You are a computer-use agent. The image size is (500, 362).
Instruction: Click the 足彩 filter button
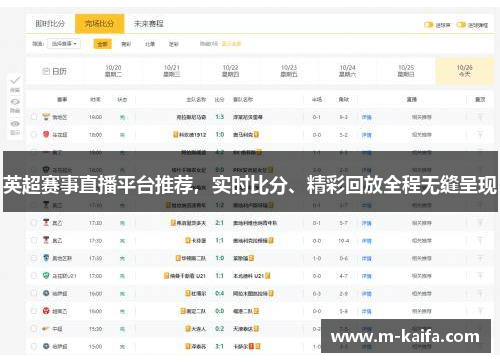[174, 44]
